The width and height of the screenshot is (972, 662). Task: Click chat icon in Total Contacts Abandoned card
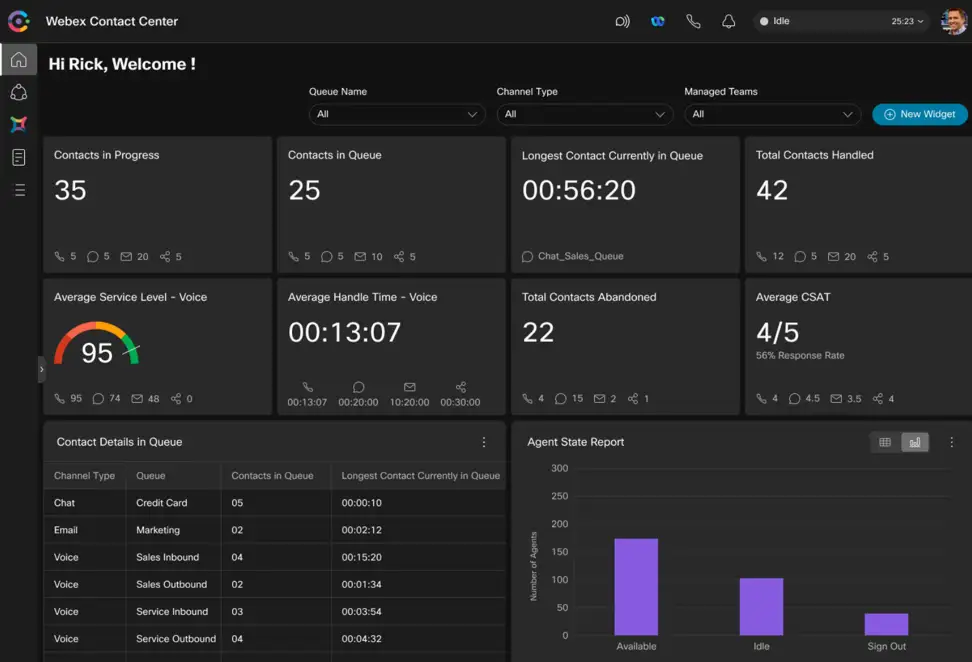coord(560,399)
